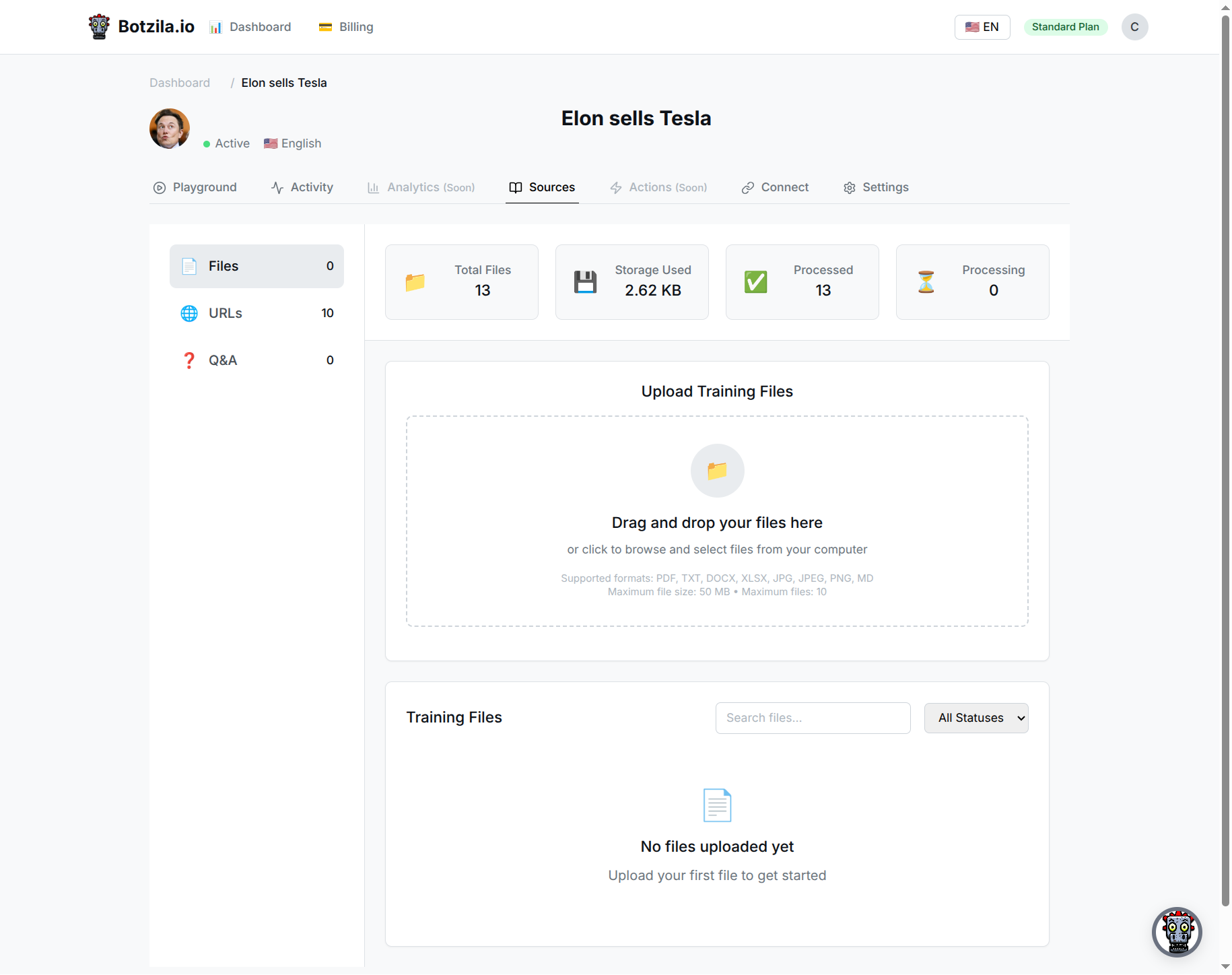Select the Actions (Soon) tab
This screenshot has width=1232, height=975.
(659, 188)
